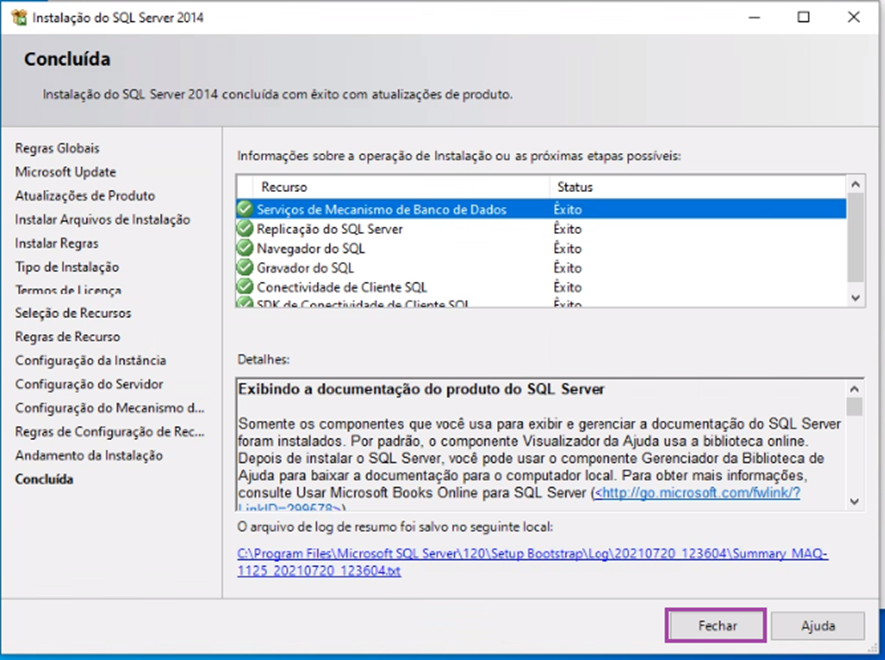The width and height of the screenshot is (885, 660).
Task: Click the Configuração da Instância step
Action: click(x=90, y=360)
